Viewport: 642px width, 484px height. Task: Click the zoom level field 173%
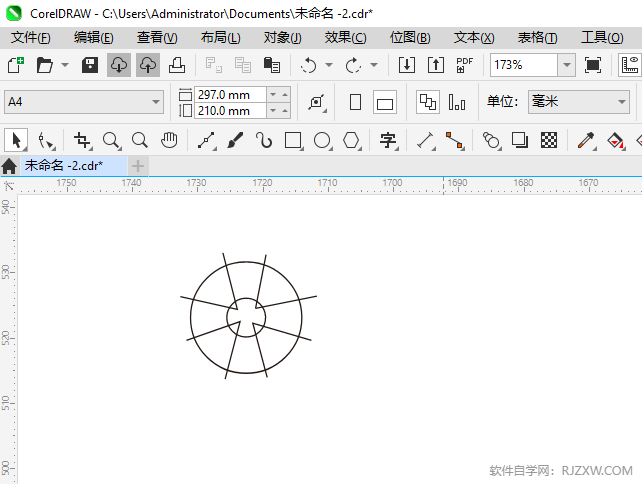pos(524,65)
